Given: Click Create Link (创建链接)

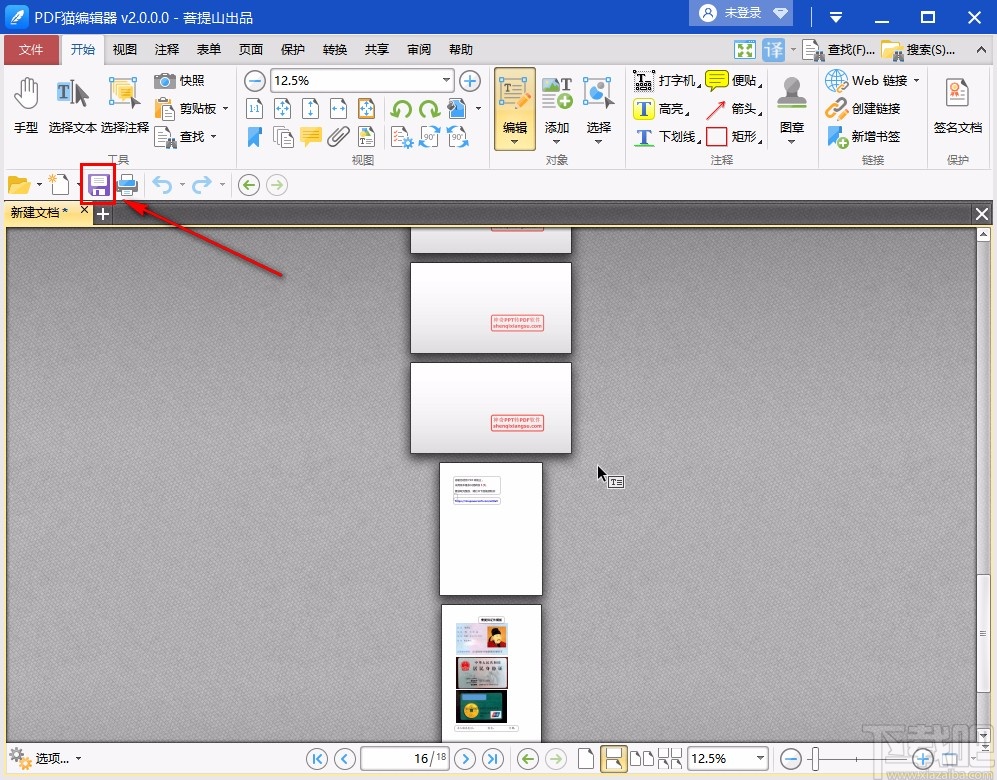Looking at the screenshot, I should [863, 109].
